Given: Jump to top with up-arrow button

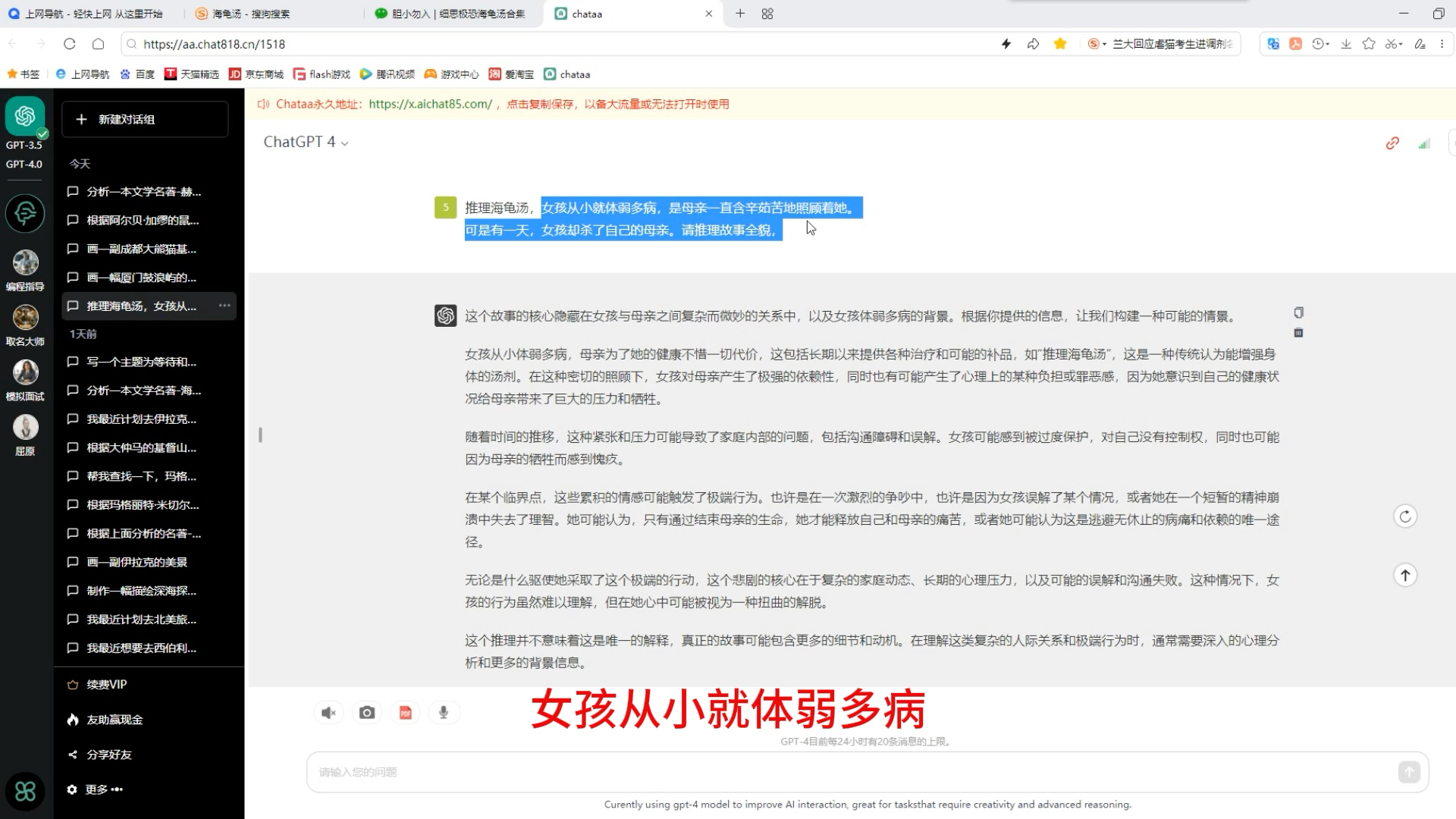Looking at the screenshot, I should 1405,576.
